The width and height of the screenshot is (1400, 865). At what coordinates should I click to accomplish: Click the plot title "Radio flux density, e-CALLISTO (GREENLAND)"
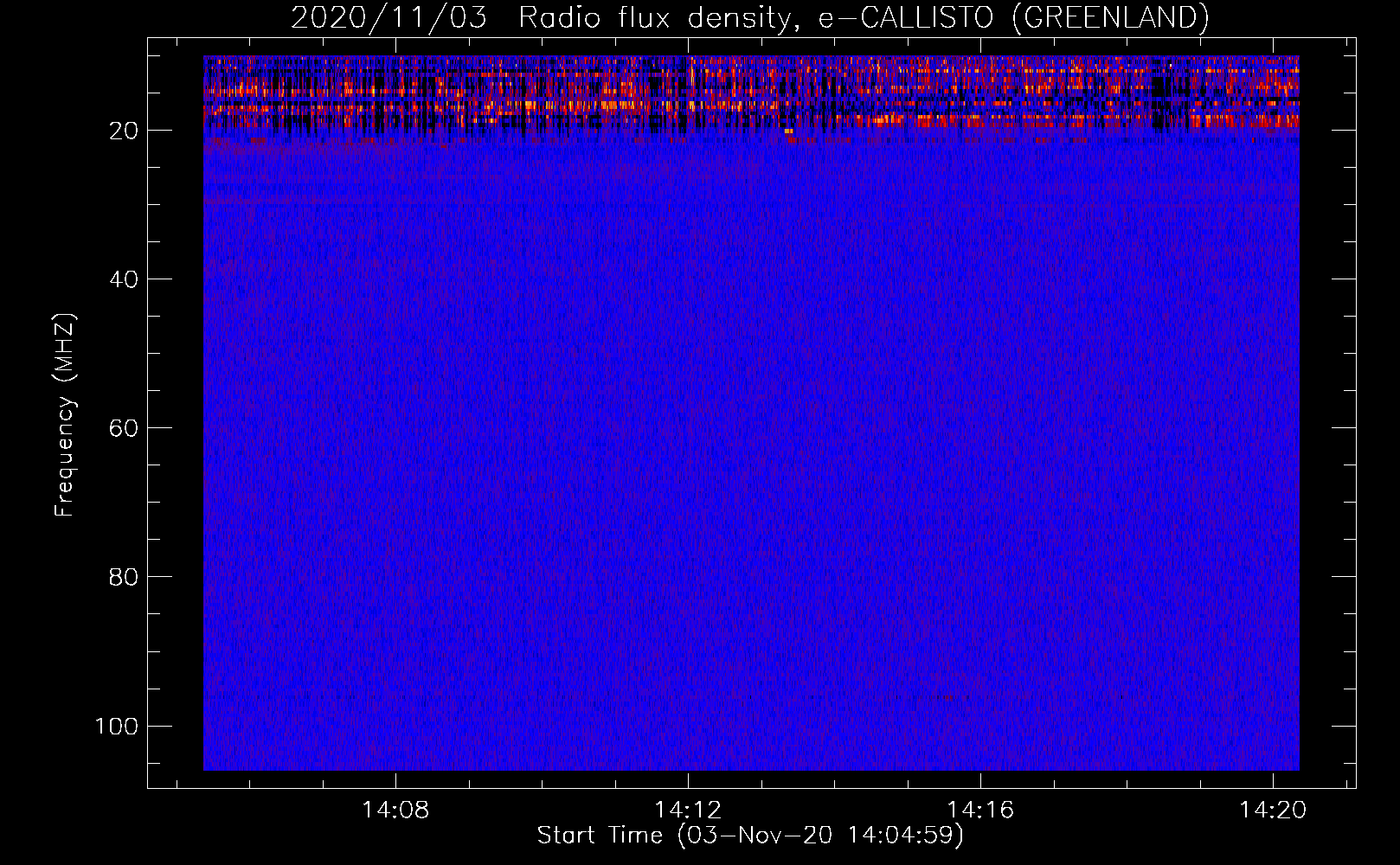point(864,18)
